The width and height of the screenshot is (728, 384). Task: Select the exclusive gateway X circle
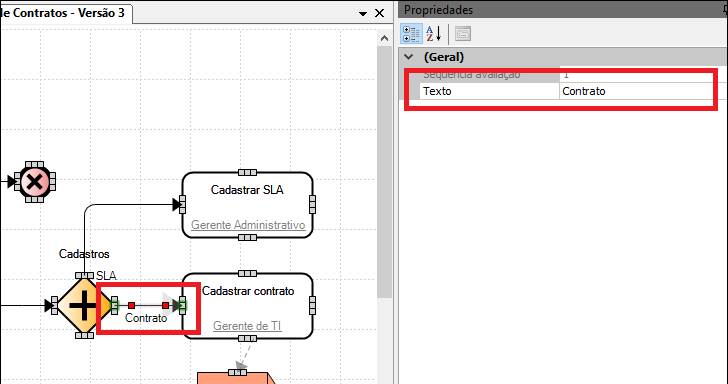(35, 182)
